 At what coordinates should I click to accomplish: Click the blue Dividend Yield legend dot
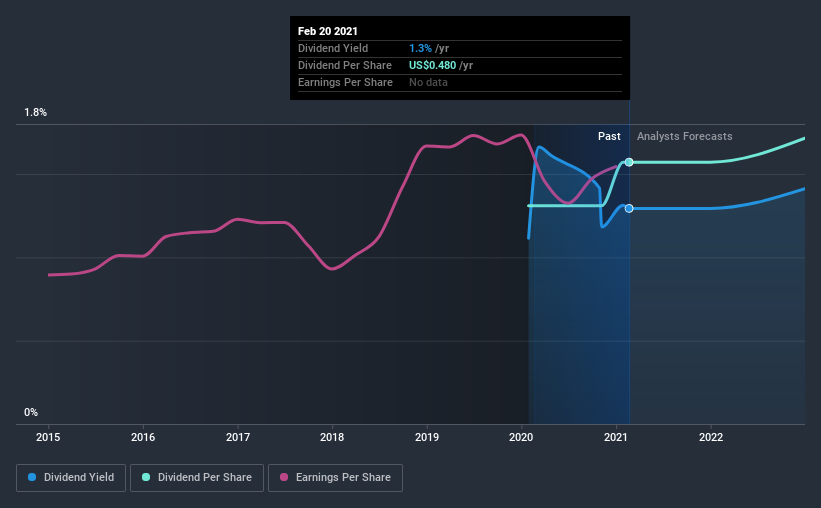pyautogui.click(x=32, y=477)
